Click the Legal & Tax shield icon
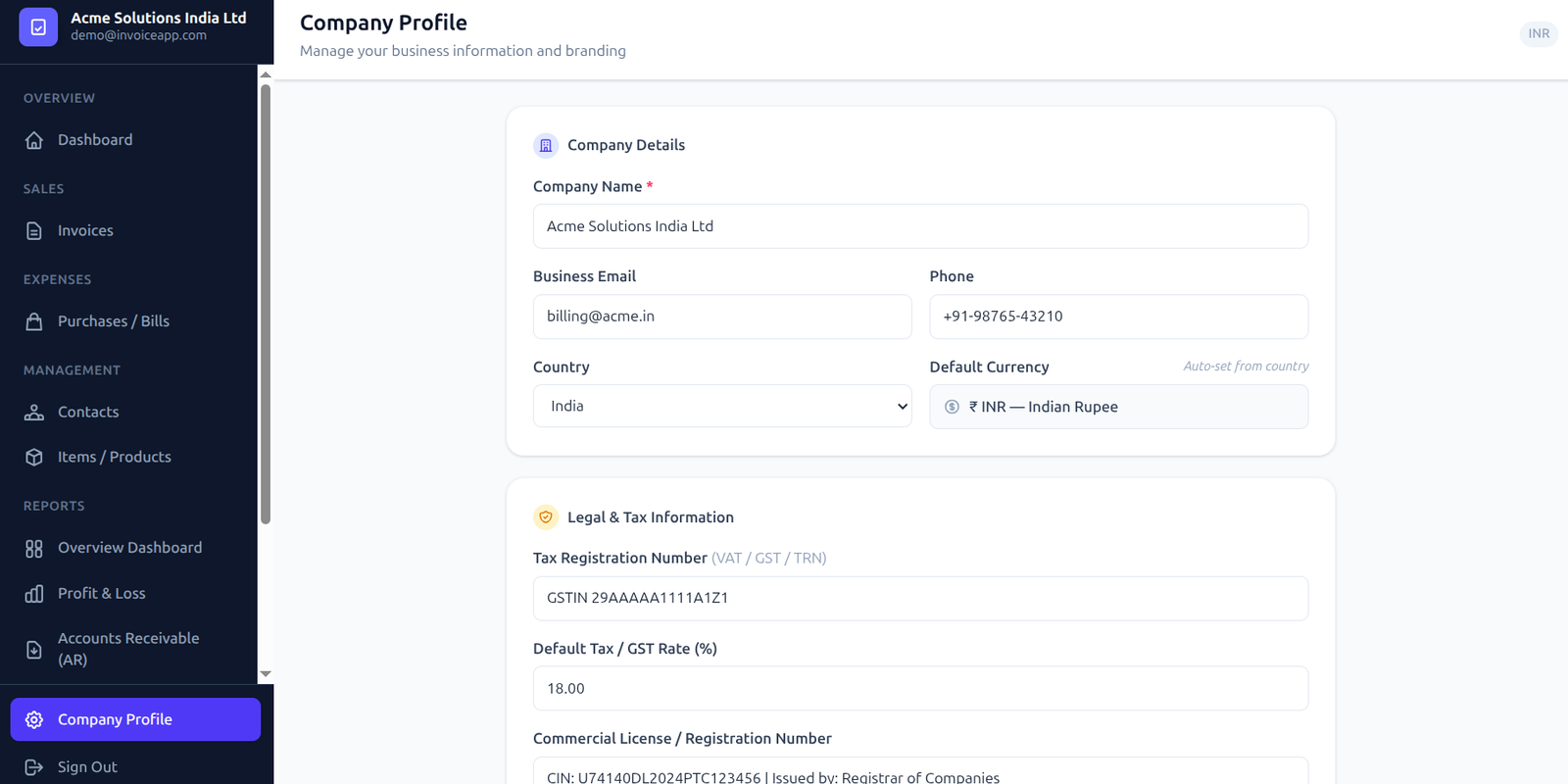Screen dimensions: 1568x784 pos(546,517)
